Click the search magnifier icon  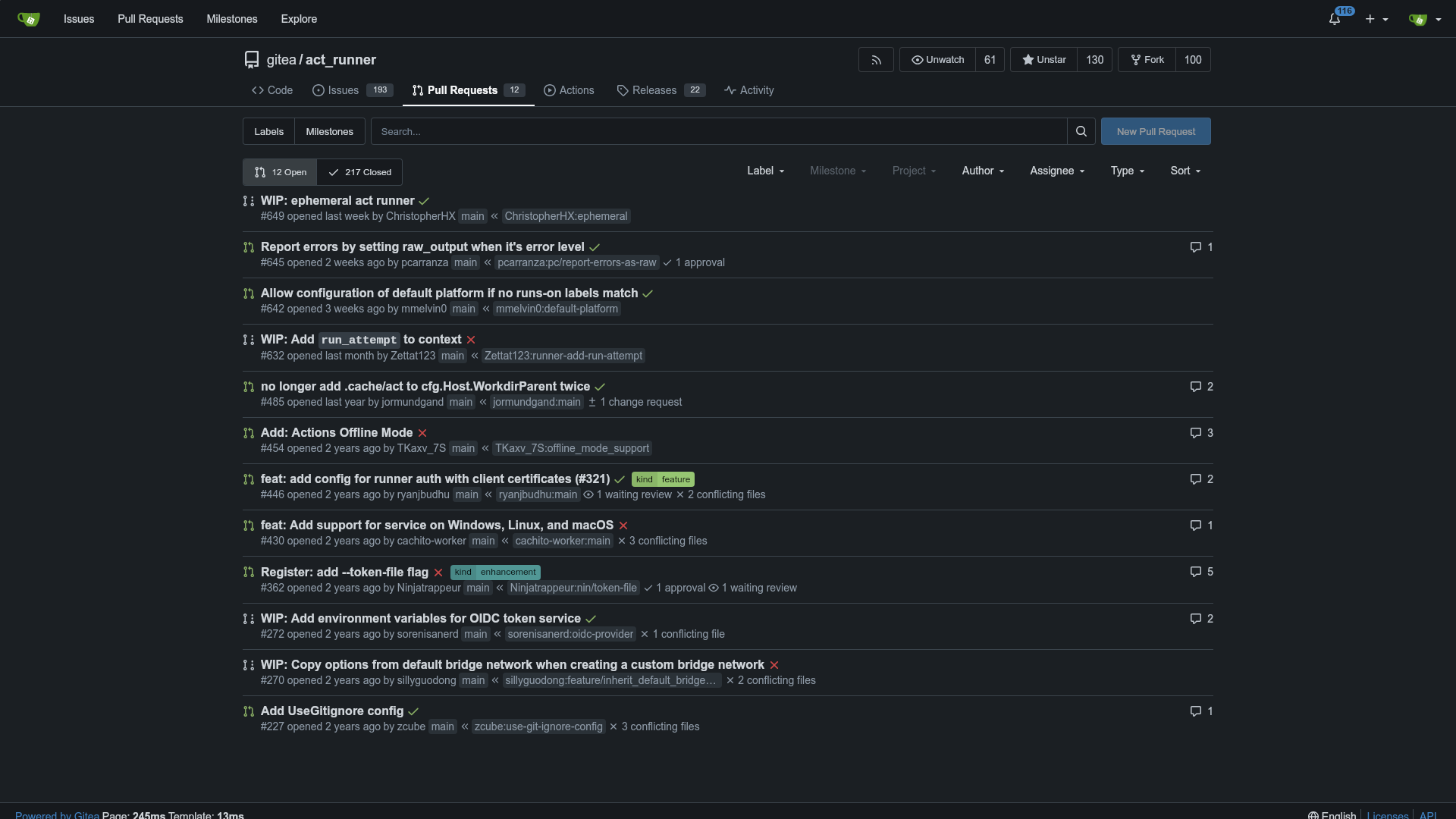1081,131
